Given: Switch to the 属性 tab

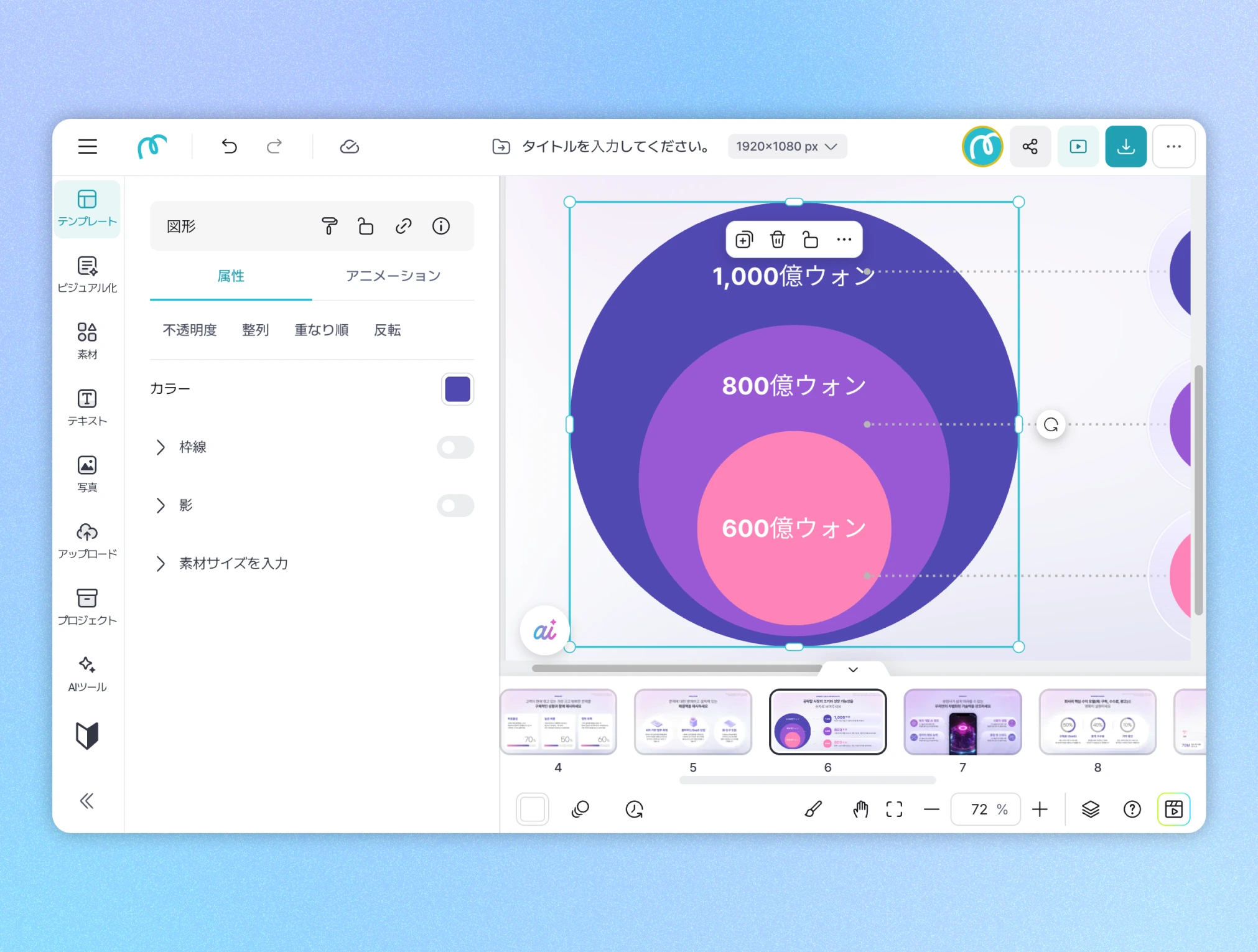Looking at the screenshot, I should point(231,276).
